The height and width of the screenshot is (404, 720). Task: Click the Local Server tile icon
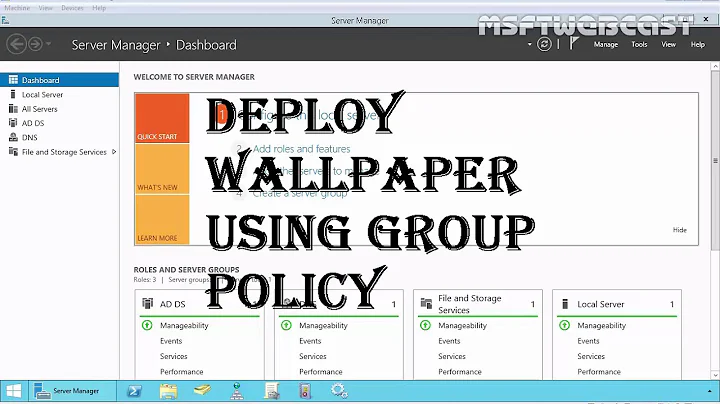click(566, 304)
